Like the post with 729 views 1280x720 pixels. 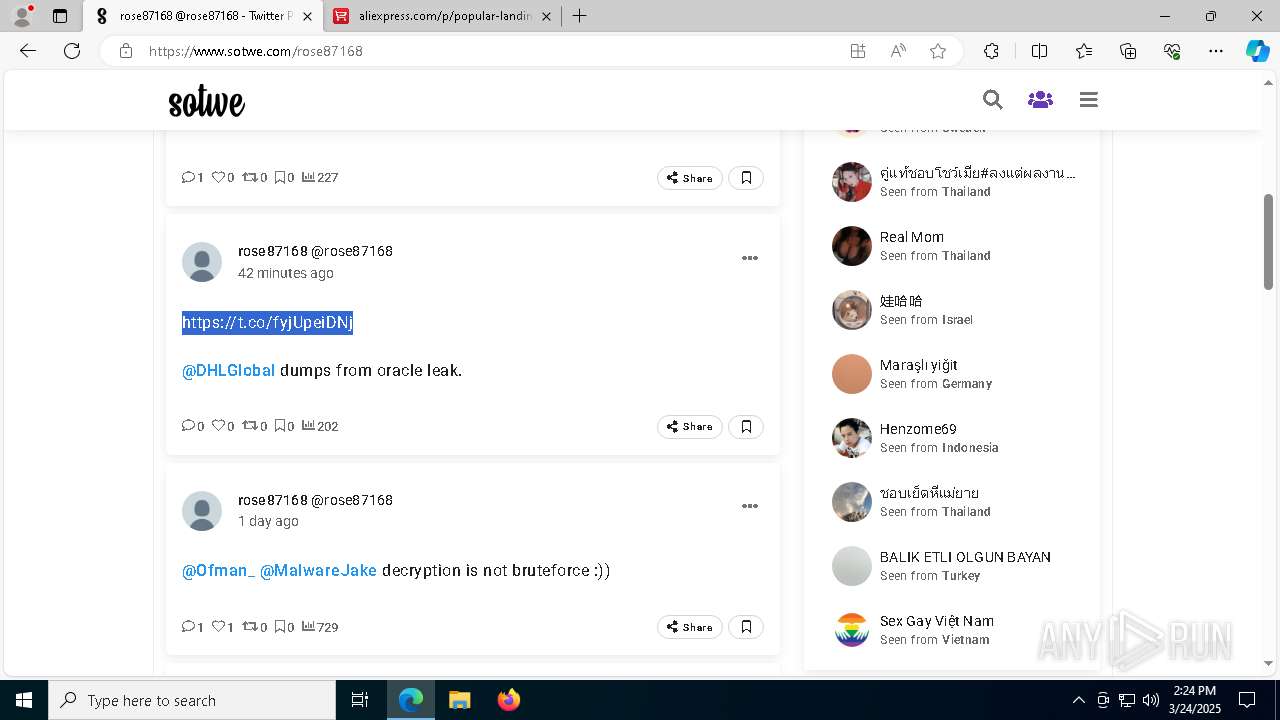pyautogui.click(x=218, y=626)
